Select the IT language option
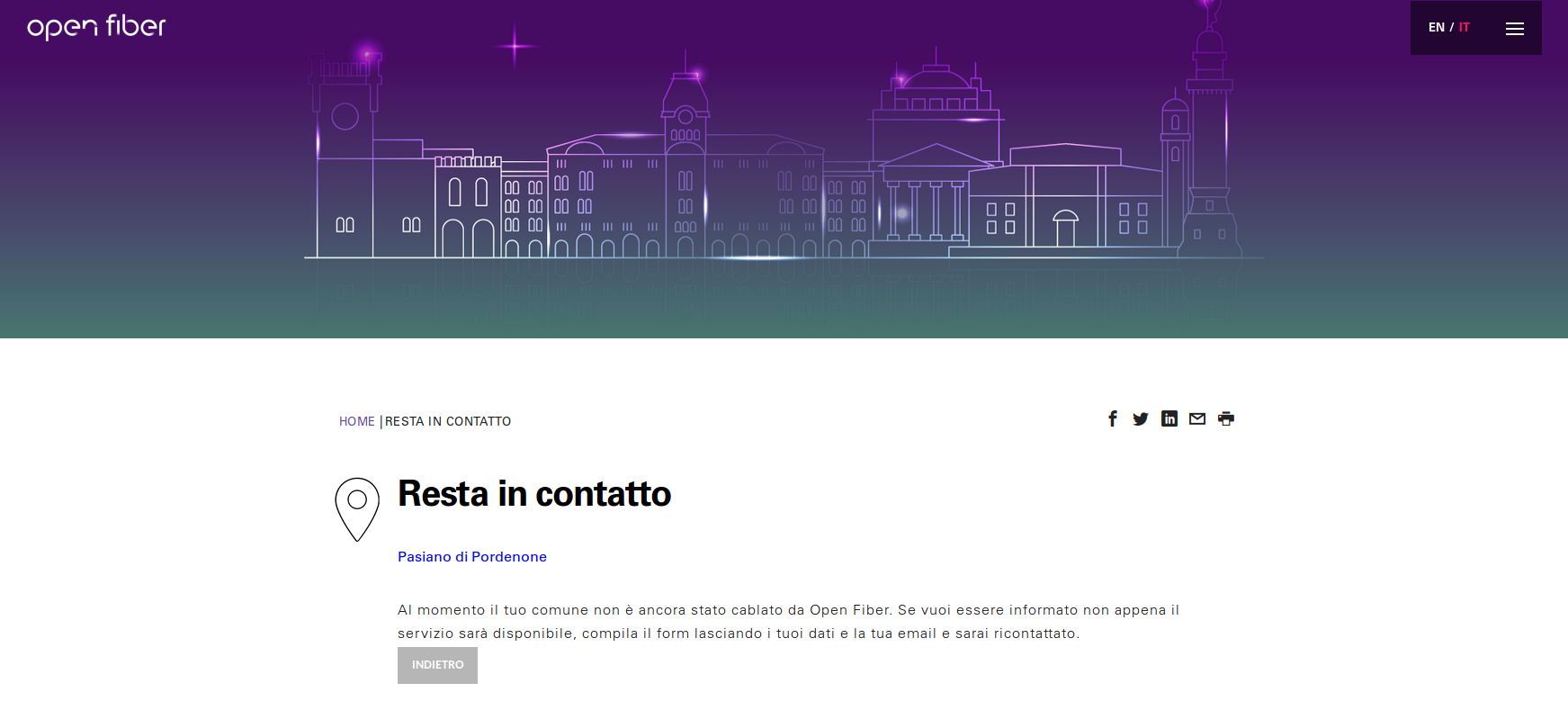Image resolution: width=1568 pixels, height=710 pixels. (x=1464, y=28)
